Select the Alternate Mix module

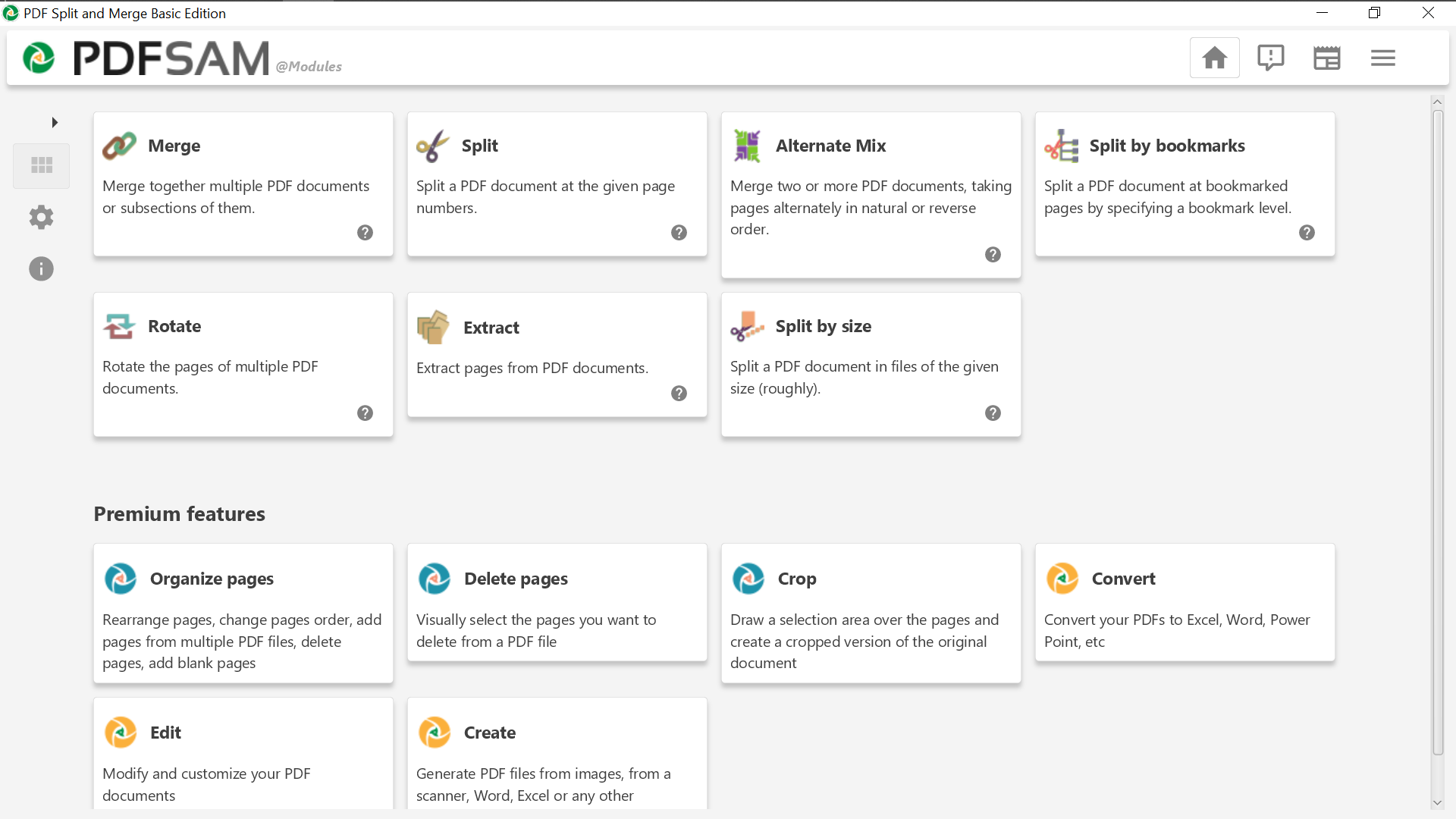(871, 194)
